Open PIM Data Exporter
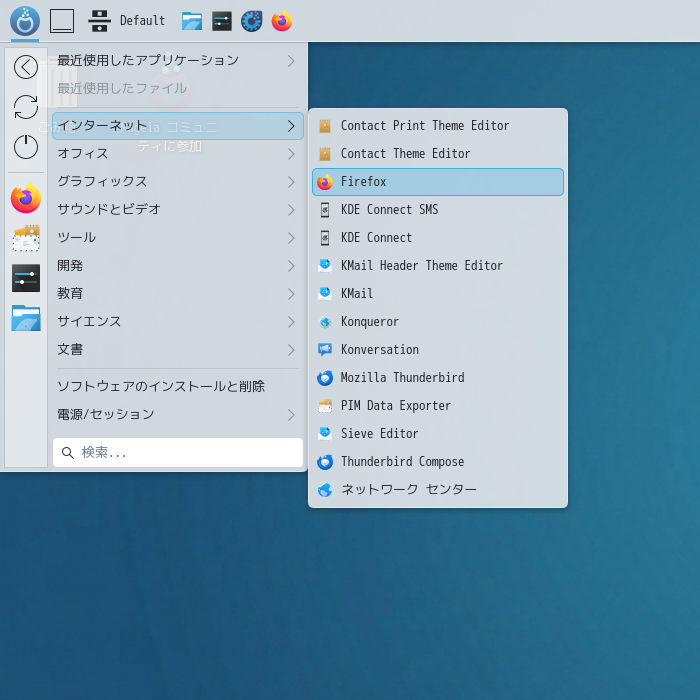 point(438,406)
